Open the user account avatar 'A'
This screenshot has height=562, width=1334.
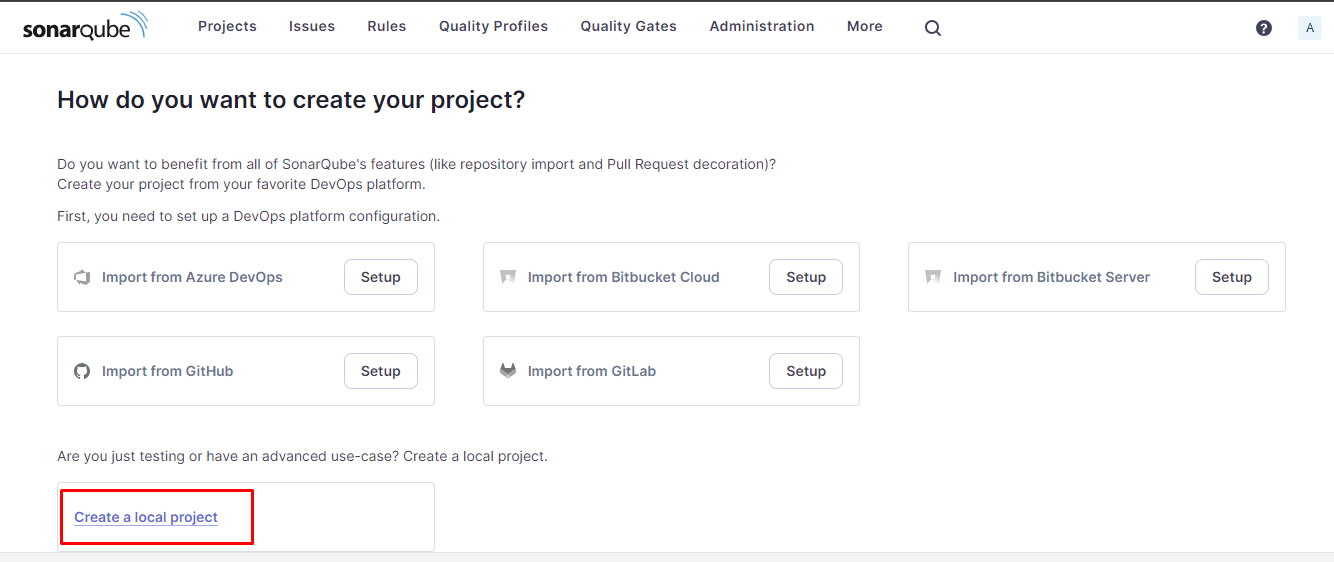1310,28
